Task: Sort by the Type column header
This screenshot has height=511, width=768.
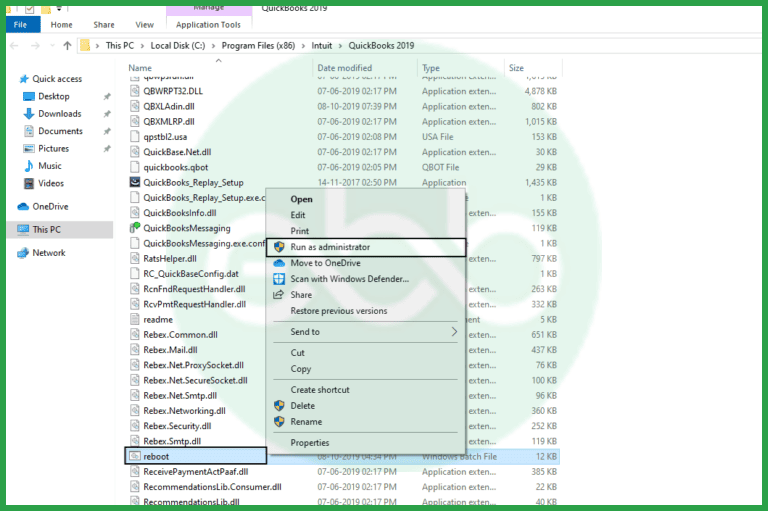Action: (x=431, y=68)
